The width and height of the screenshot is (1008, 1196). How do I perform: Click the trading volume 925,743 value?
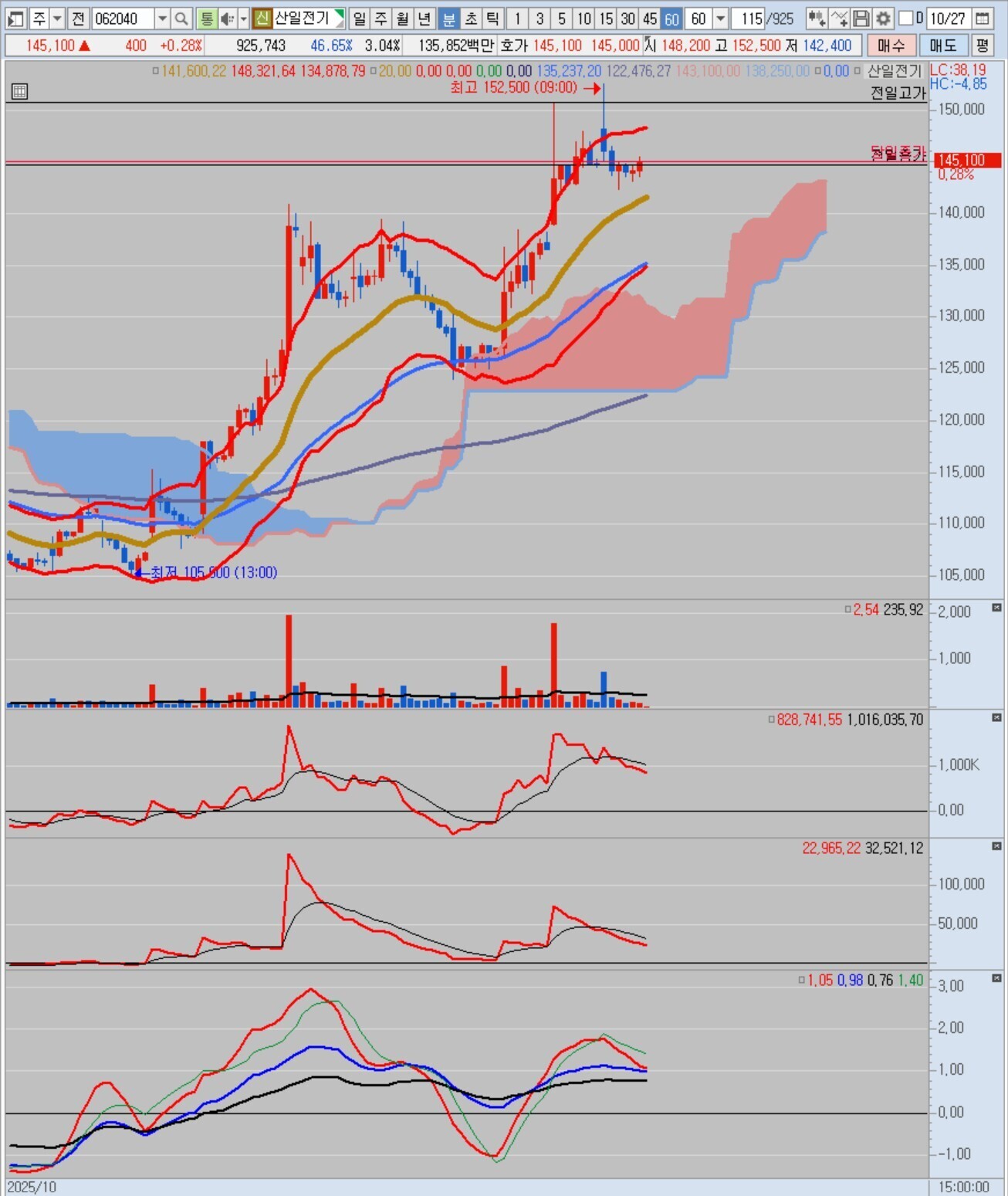pyautogui.click(x=261, y=46)
